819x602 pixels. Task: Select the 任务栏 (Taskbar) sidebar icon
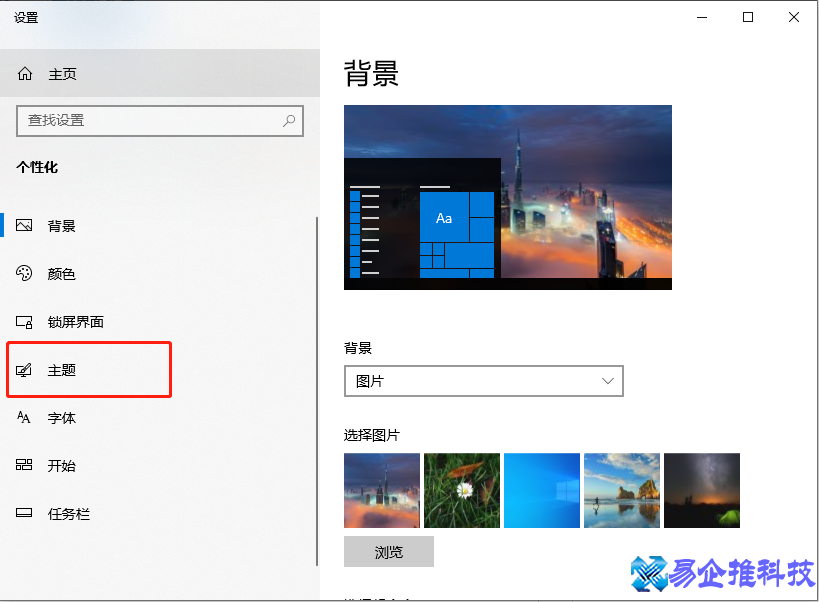coord(24,513)
